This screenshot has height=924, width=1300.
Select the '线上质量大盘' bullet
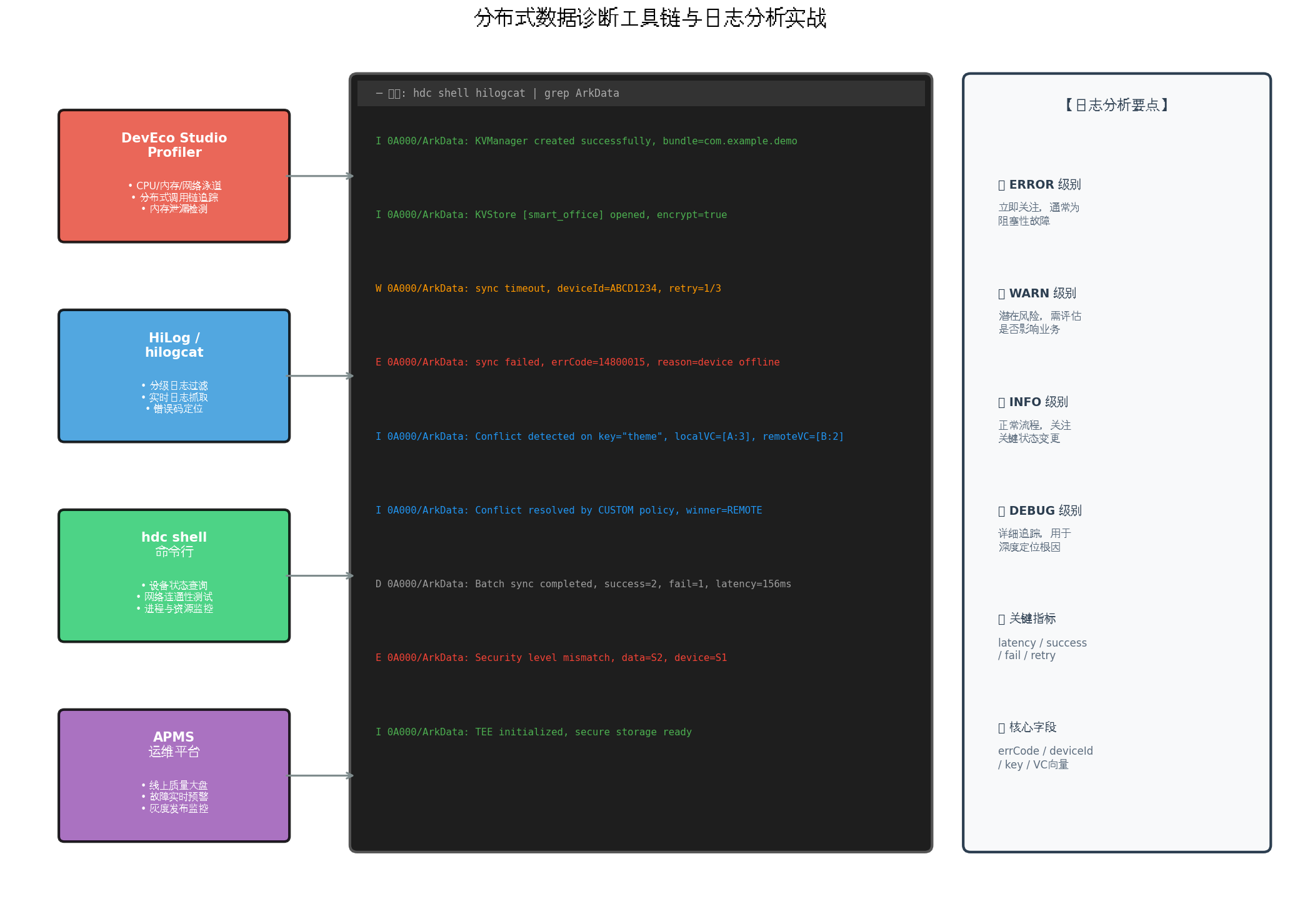click(174, 785)
